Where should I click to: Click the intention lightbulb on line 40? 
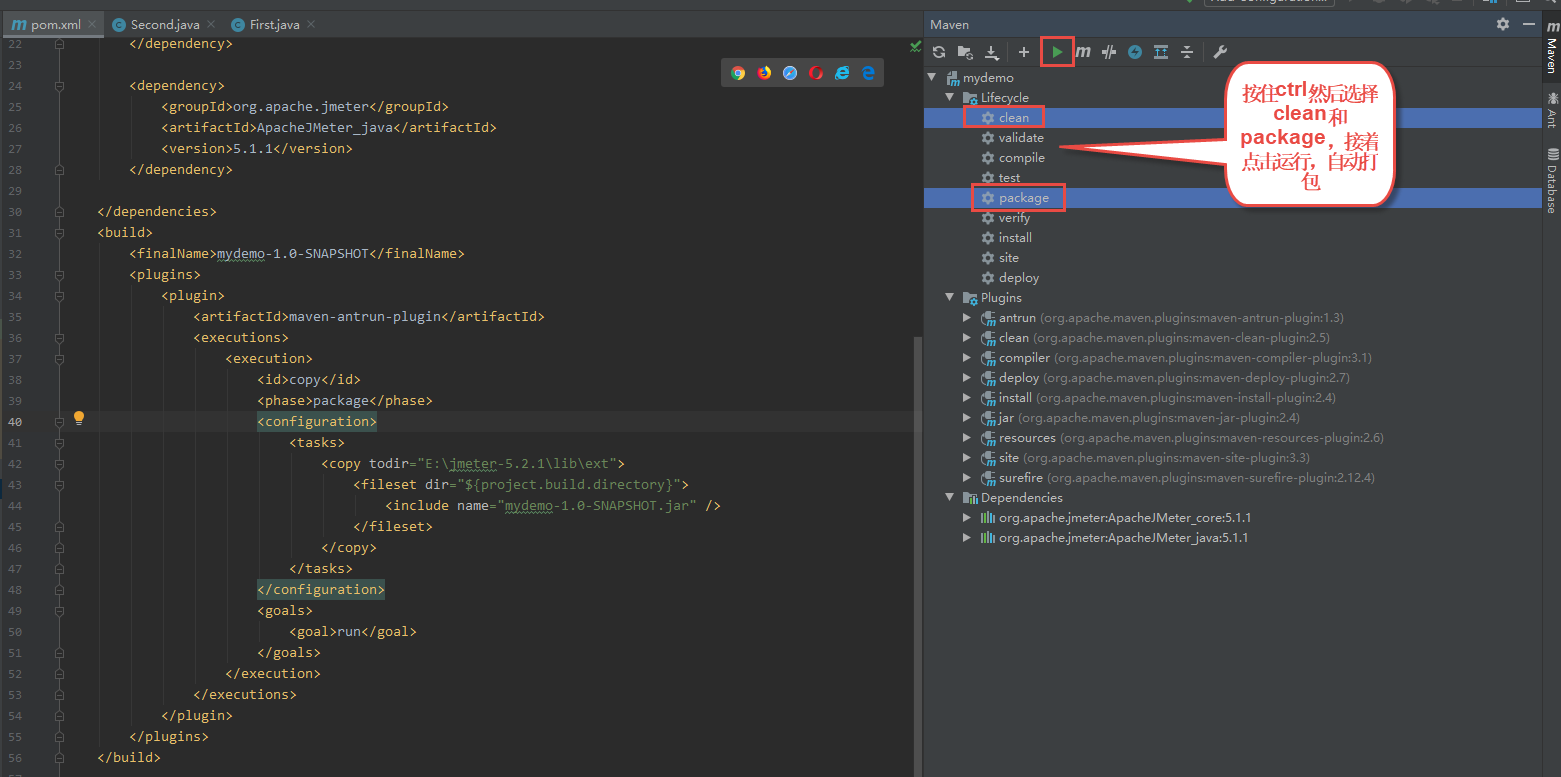79,419
